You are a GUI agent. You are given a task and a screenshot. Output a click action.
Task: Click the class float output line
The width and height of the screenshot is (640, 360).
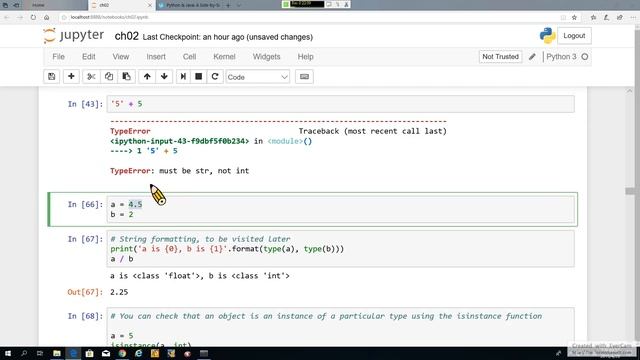pyautogui.click(x=200, y=276)
